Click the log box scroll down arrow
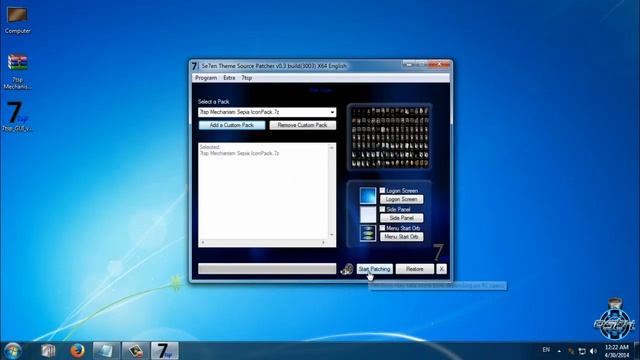640x360 pixels. pyautogui.click(x=331, y=235)
